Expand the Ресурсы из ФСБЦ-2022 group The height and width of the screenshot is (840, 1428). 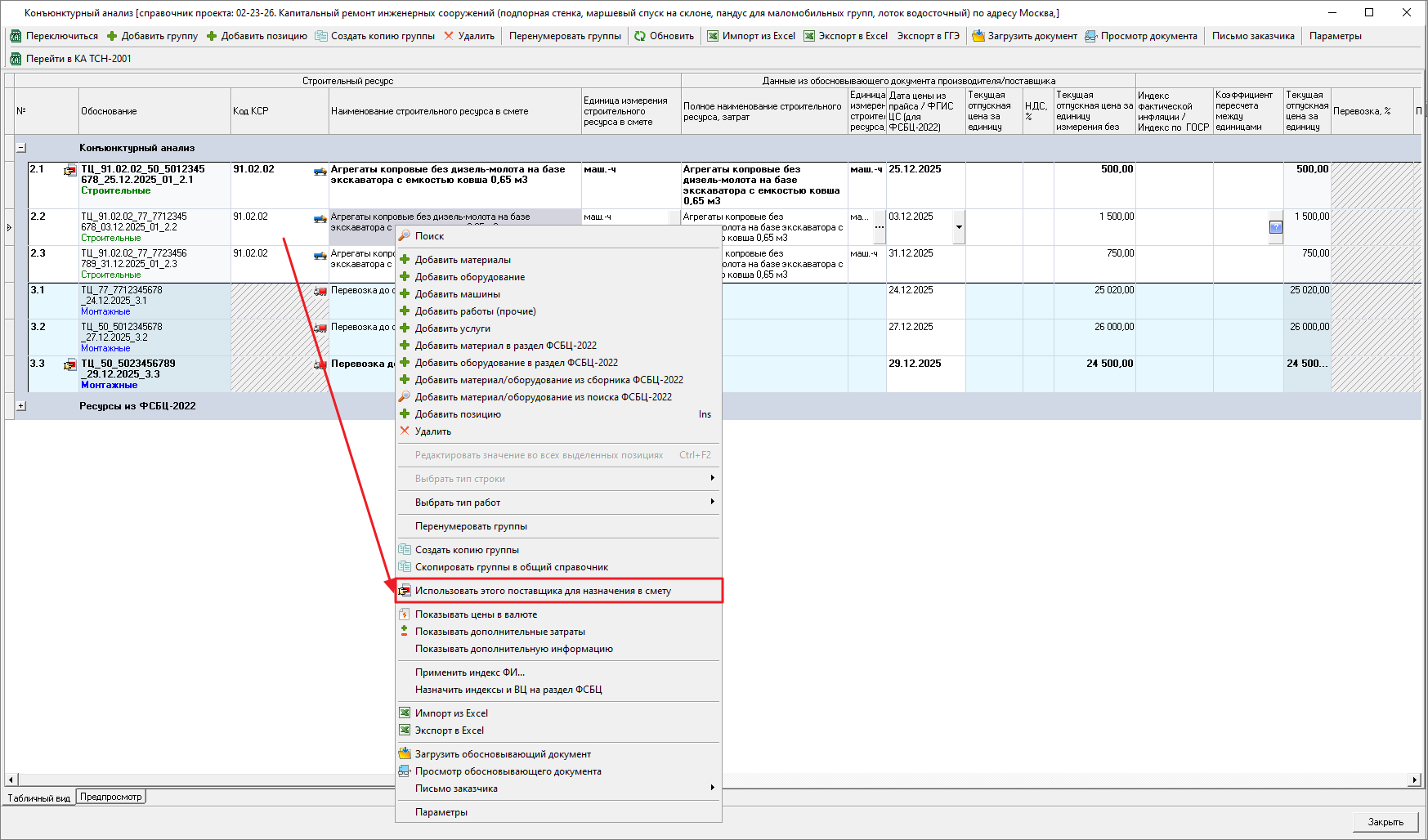[21, 406]
